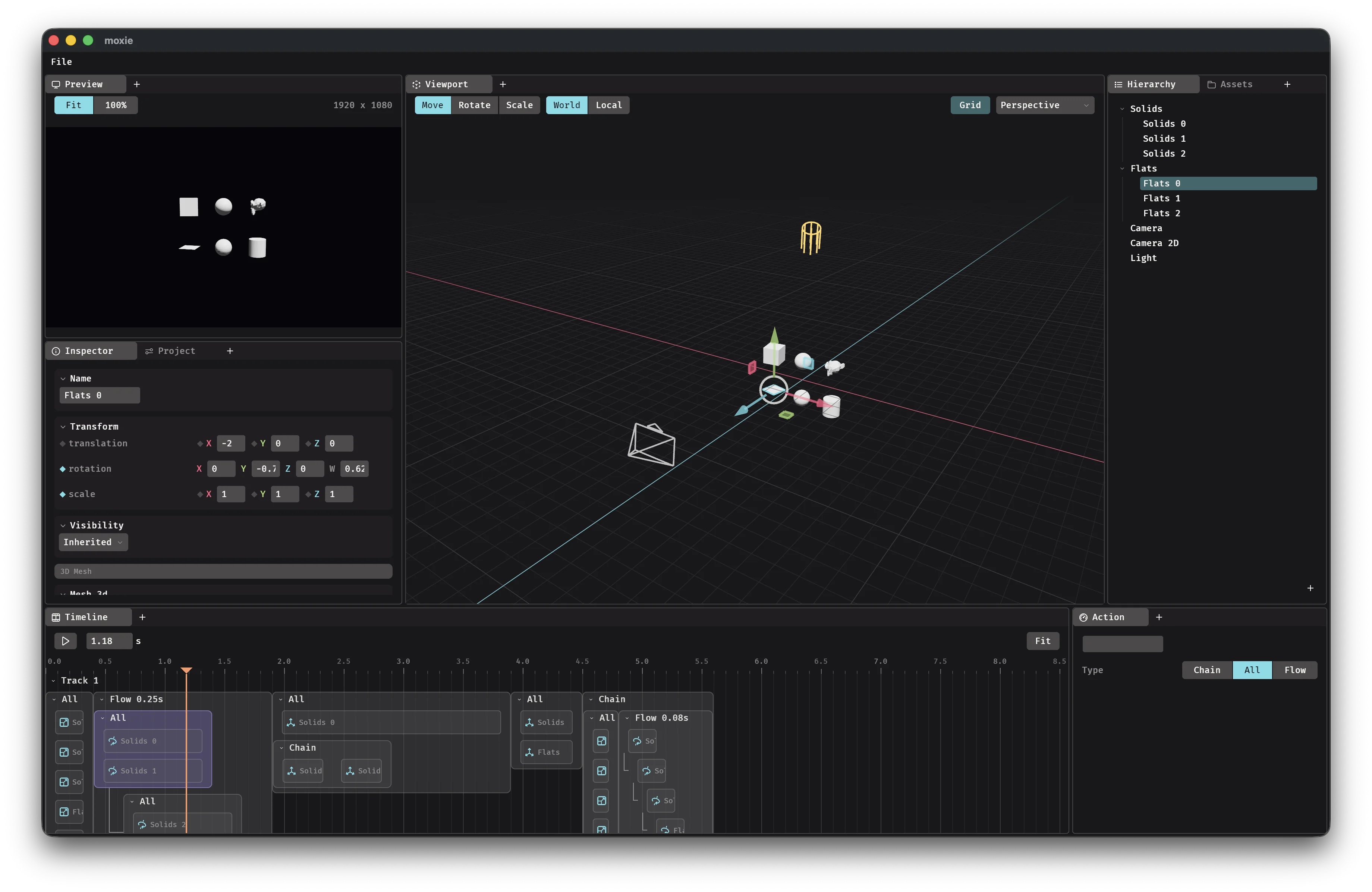Play the timeline animation
Screen dimensions: 1372x892
(x=65, y=641)
